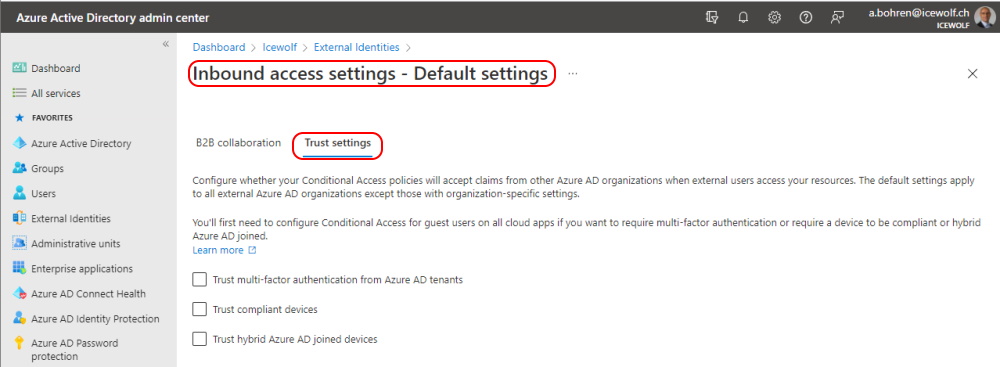Select the Trust settings tab
Viewport: 1000px width, 367px height.
click(x=337, y=143)
